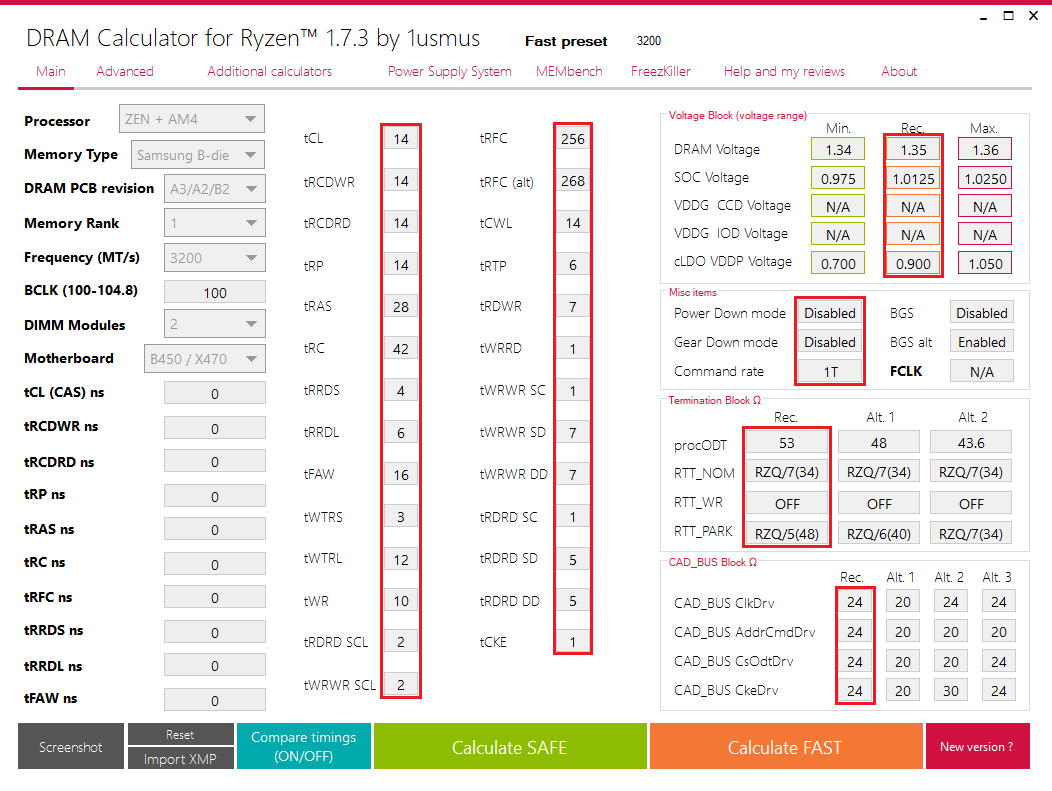Viewport: 1052px width, 791px height.
Task: Click the Screenshot button
Action: pyautogui.click(x=70, y=746)
